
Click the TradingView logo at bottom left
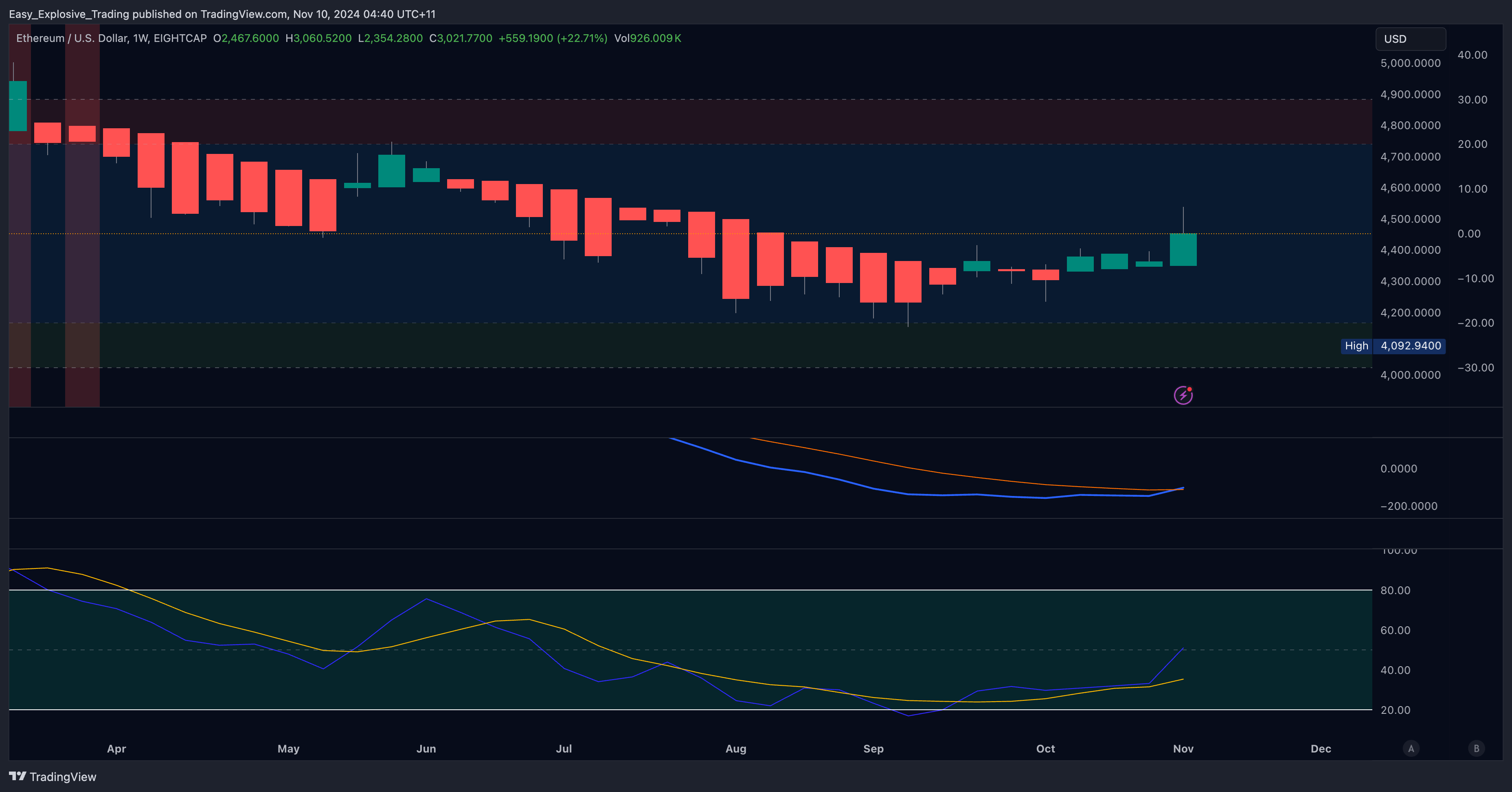[53, 777]
